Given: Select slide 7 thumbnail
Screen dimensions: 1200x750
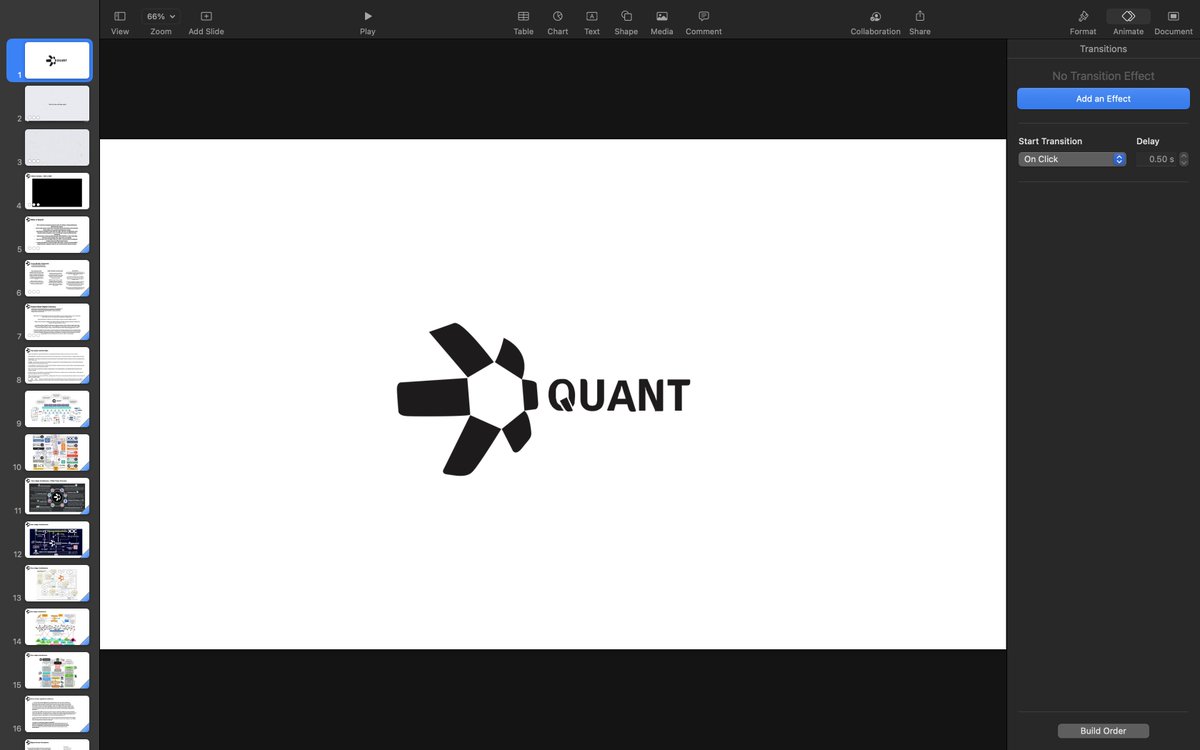Looking at the screenshot, I should (x=57, y=322).
